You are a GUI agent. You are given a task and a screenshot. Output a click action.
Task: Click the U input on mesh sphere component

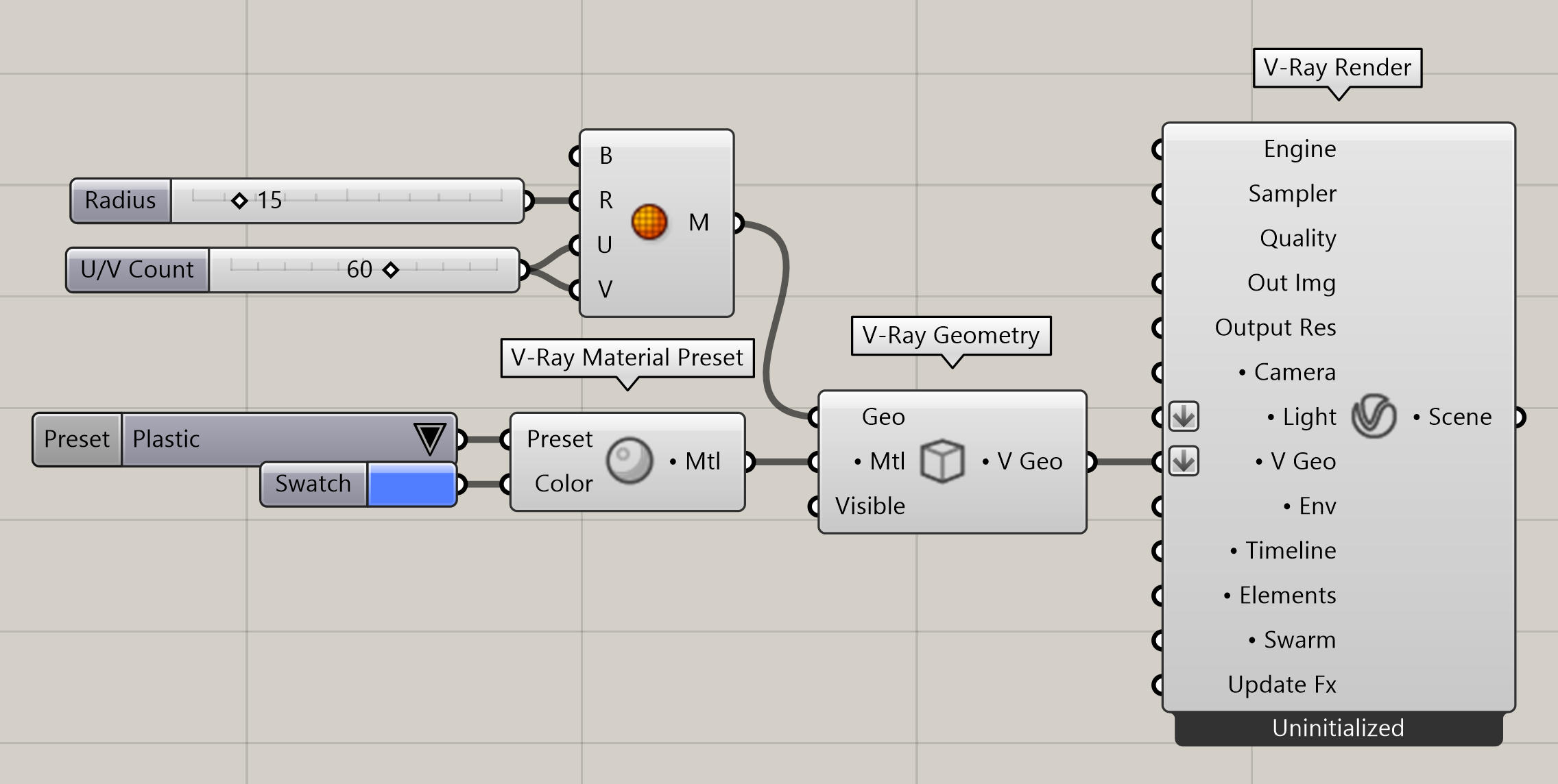(604, 245)
